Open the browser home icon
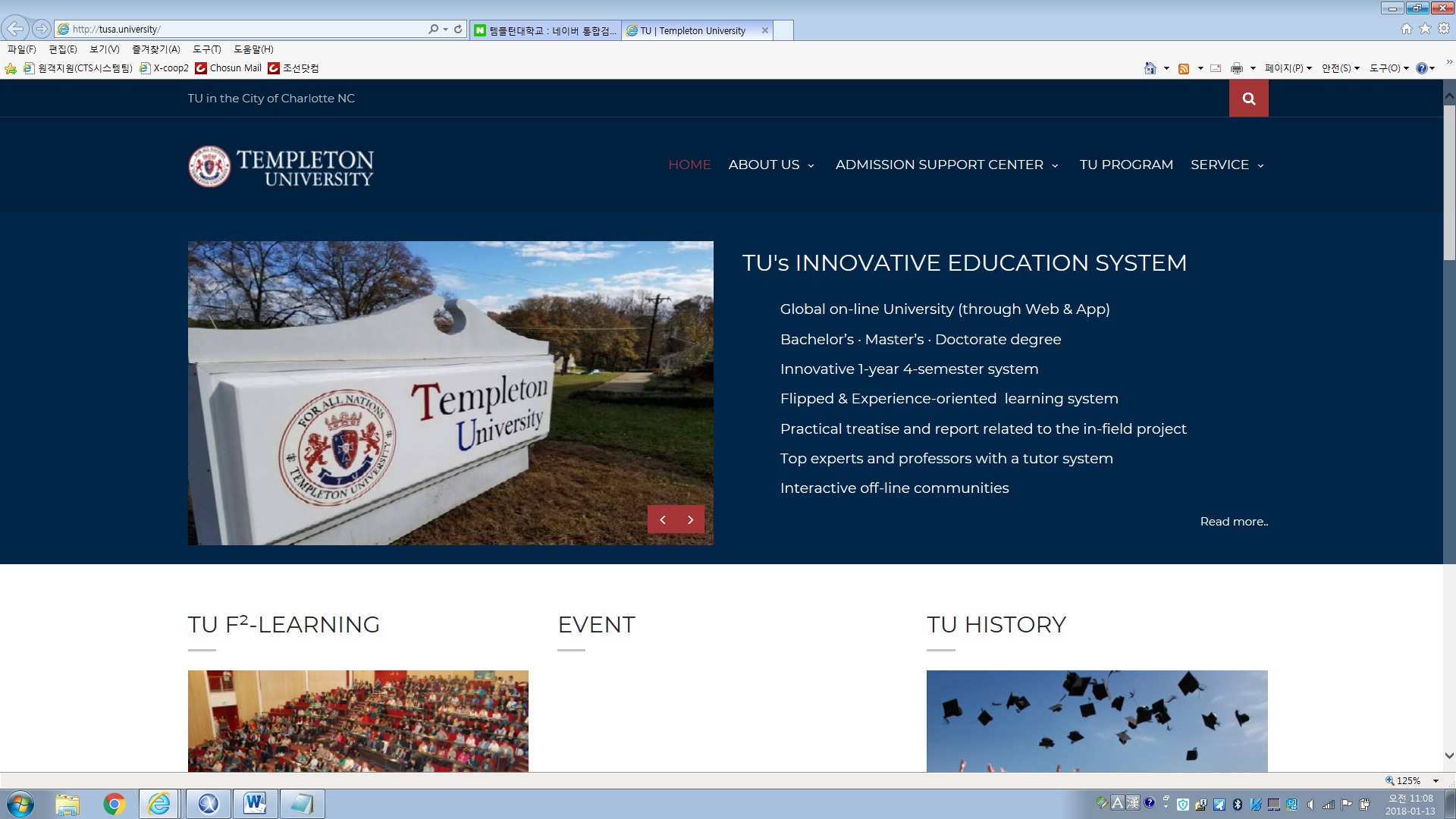The image size is (1456, 819). tap(1406, 29)
